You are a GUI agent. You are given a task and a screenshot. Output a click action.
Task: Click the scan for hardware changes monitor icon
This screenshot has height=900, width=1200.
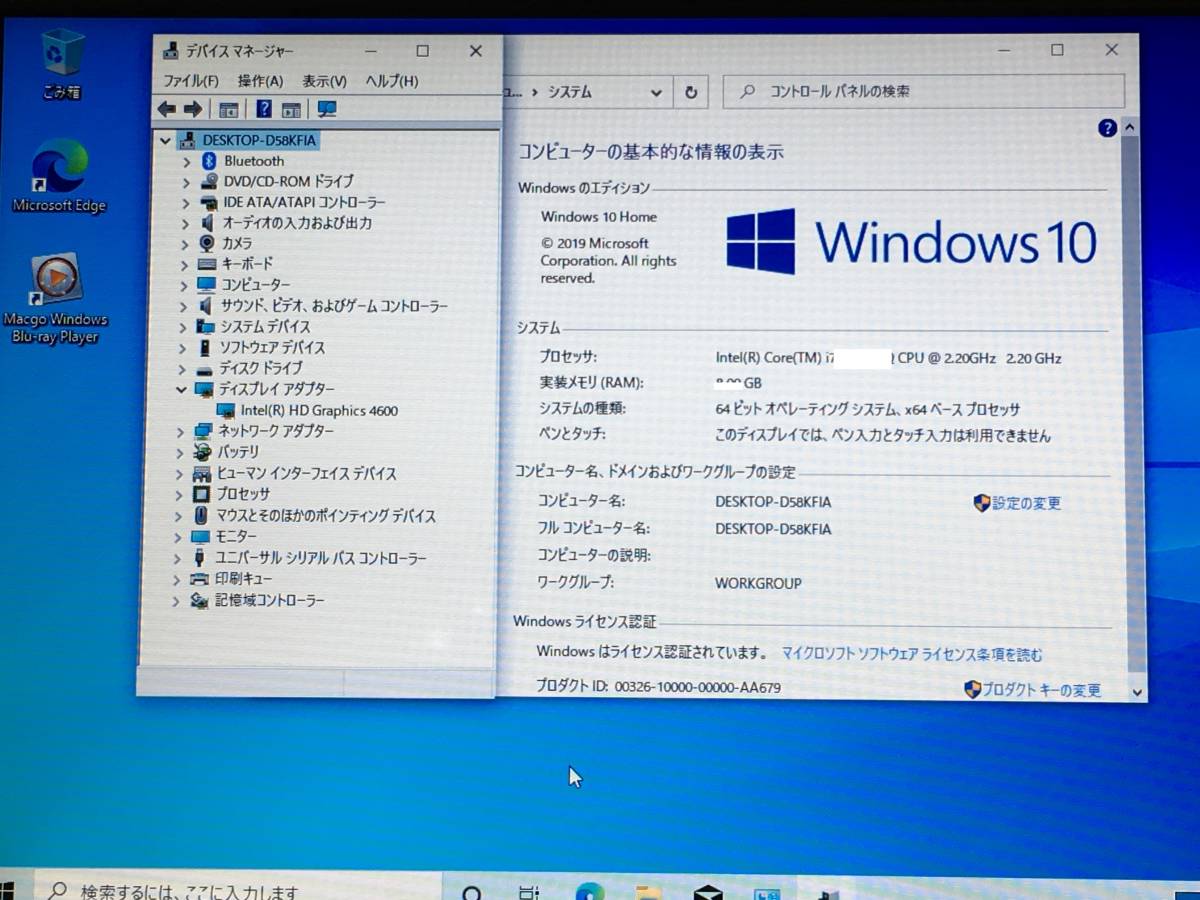326,110
